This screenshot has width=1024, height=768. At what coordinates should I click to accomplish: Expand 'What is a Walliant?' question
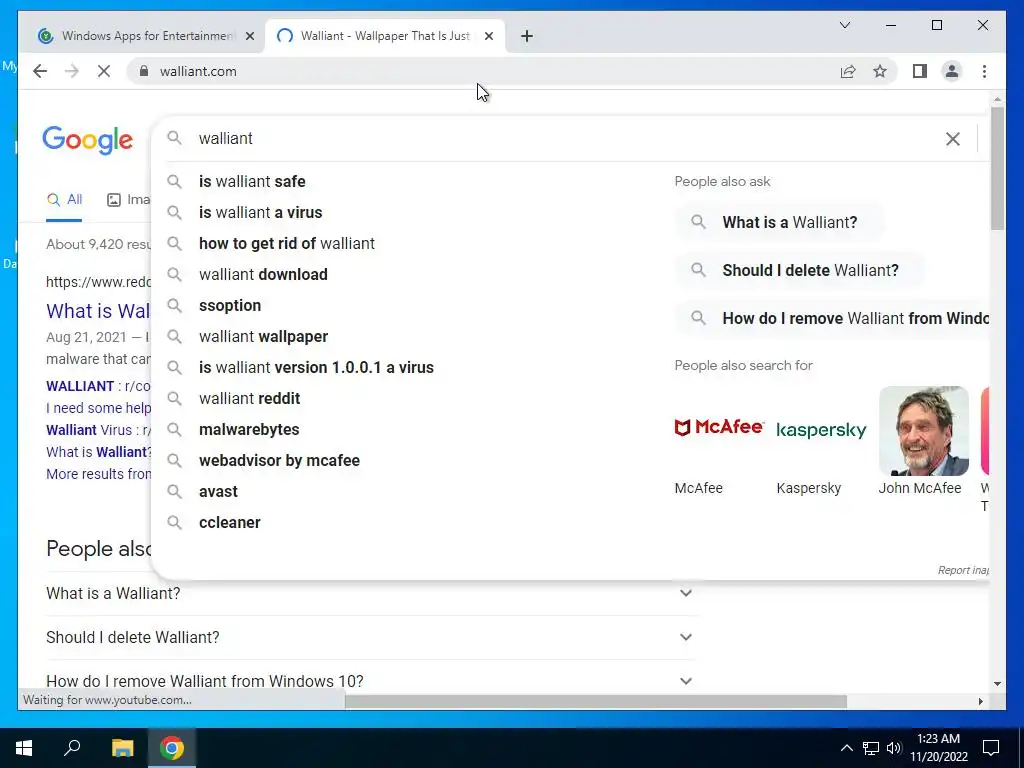pyautogui.click(x=372, y=593)
